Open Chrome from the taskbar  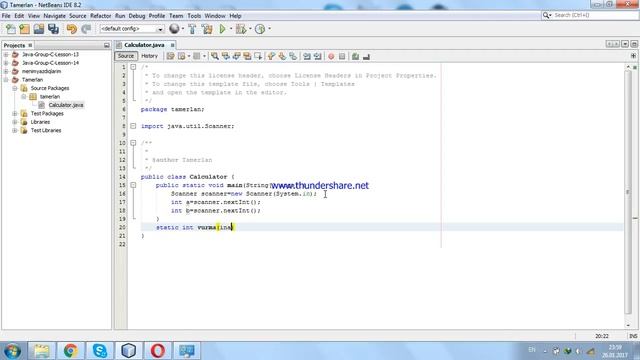[71, 351]
